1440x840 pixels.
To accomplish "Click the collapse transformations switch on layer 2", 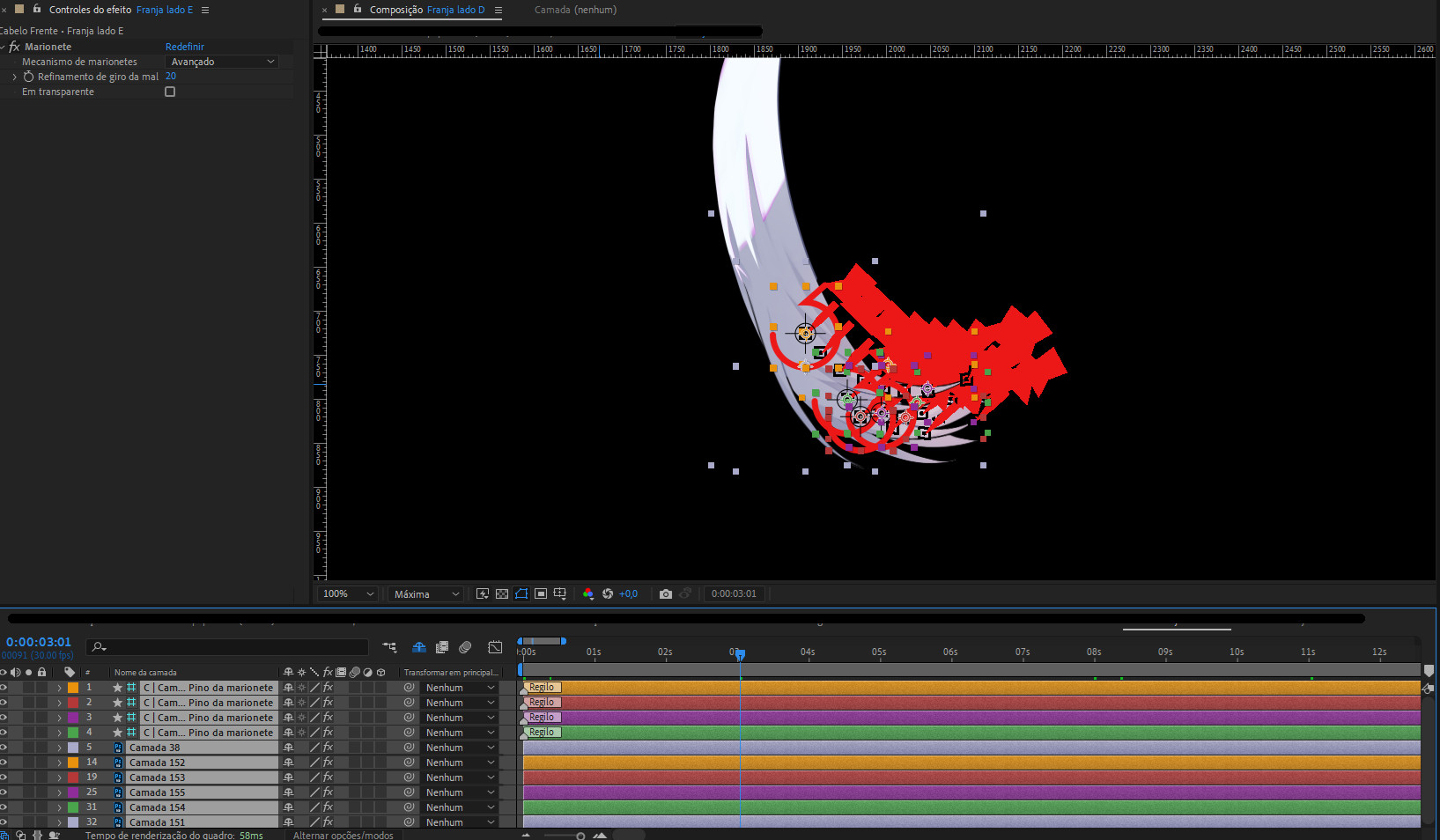I will tap(301, 703).
